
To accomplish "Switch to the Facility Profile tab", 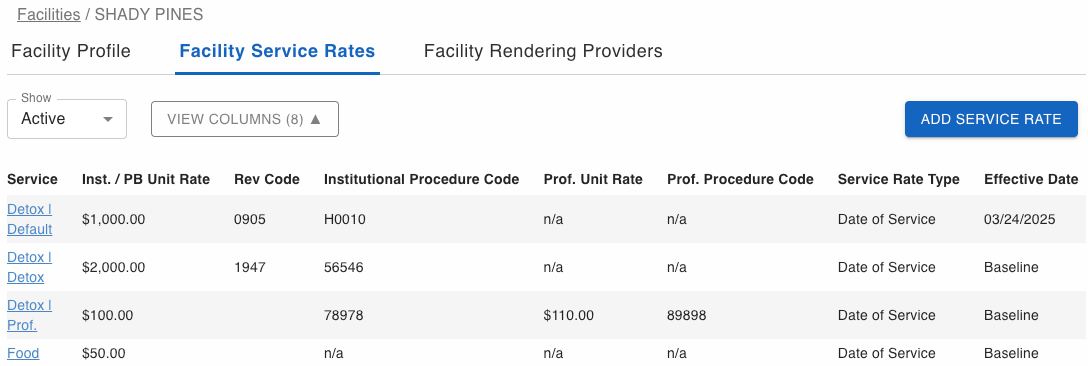I will pos(71,51).
